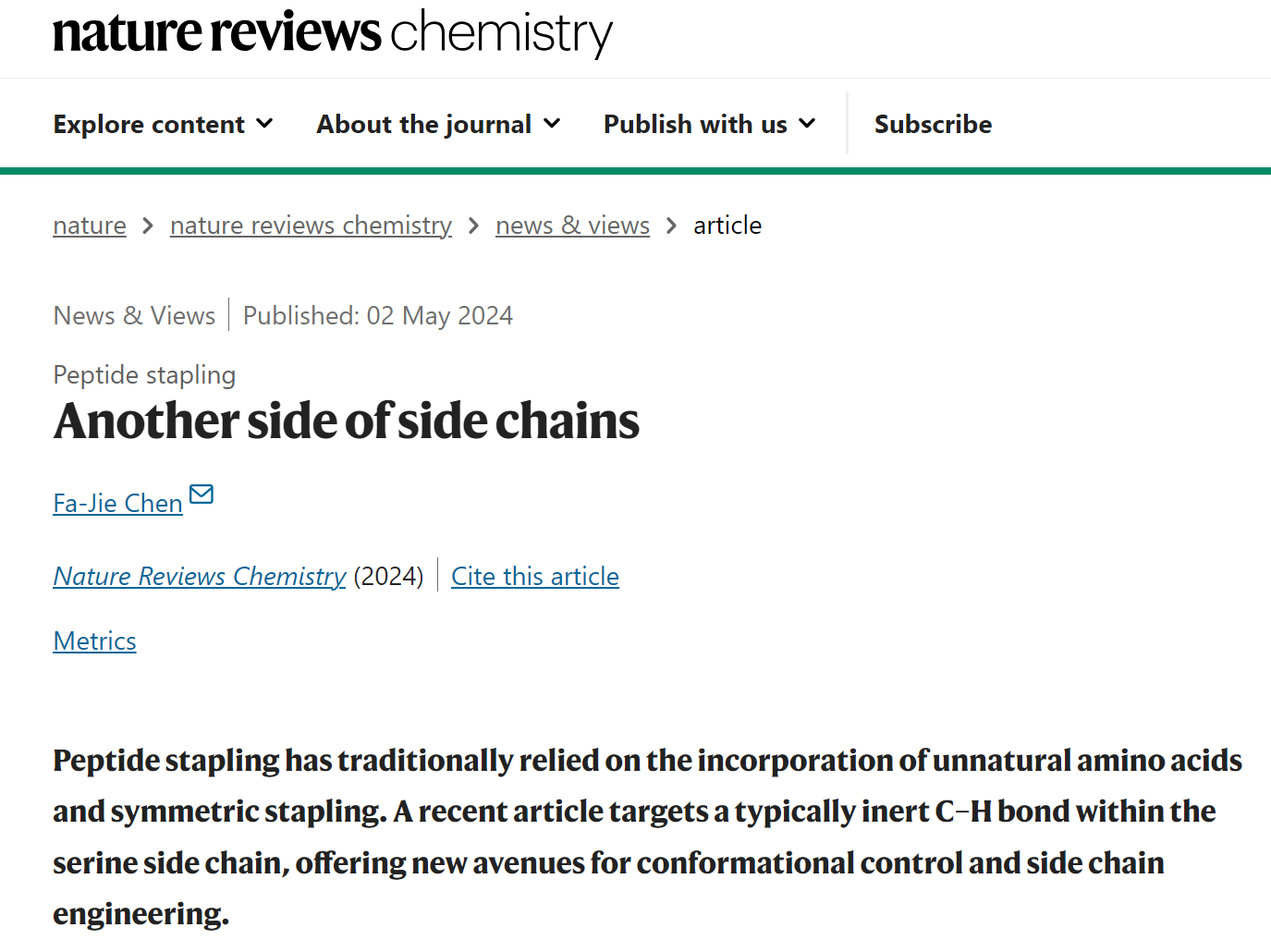Viewport: 1271px width, 952px height.
Task: Open the About the journal menu
Action: (424, 125)
